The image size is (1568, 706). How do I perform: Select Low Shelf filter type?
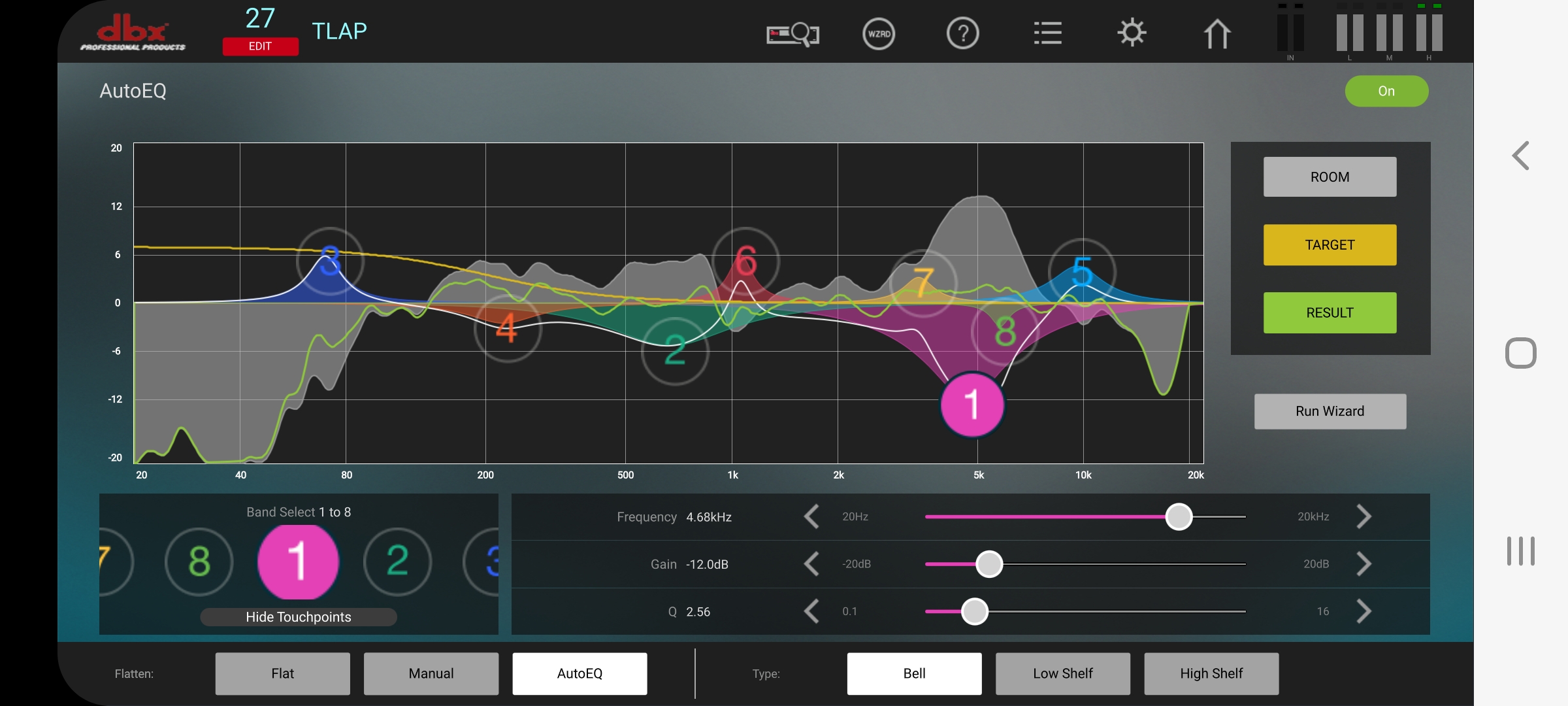coord(1062,673)
